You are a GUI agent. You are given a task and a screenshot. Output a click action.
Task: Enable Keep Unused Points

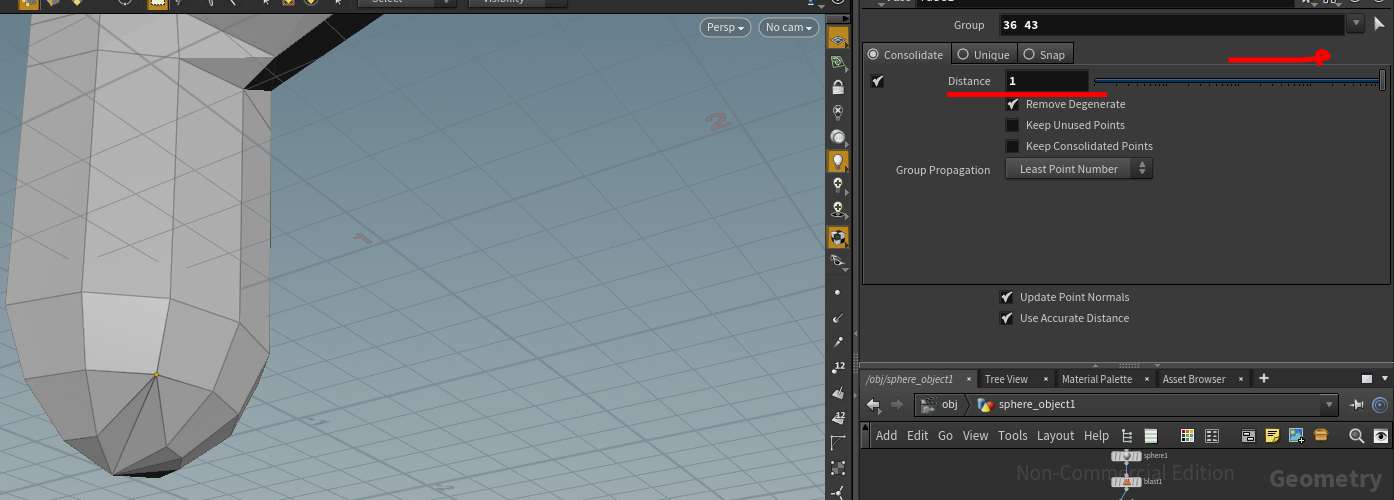[x=1012, y=125]
